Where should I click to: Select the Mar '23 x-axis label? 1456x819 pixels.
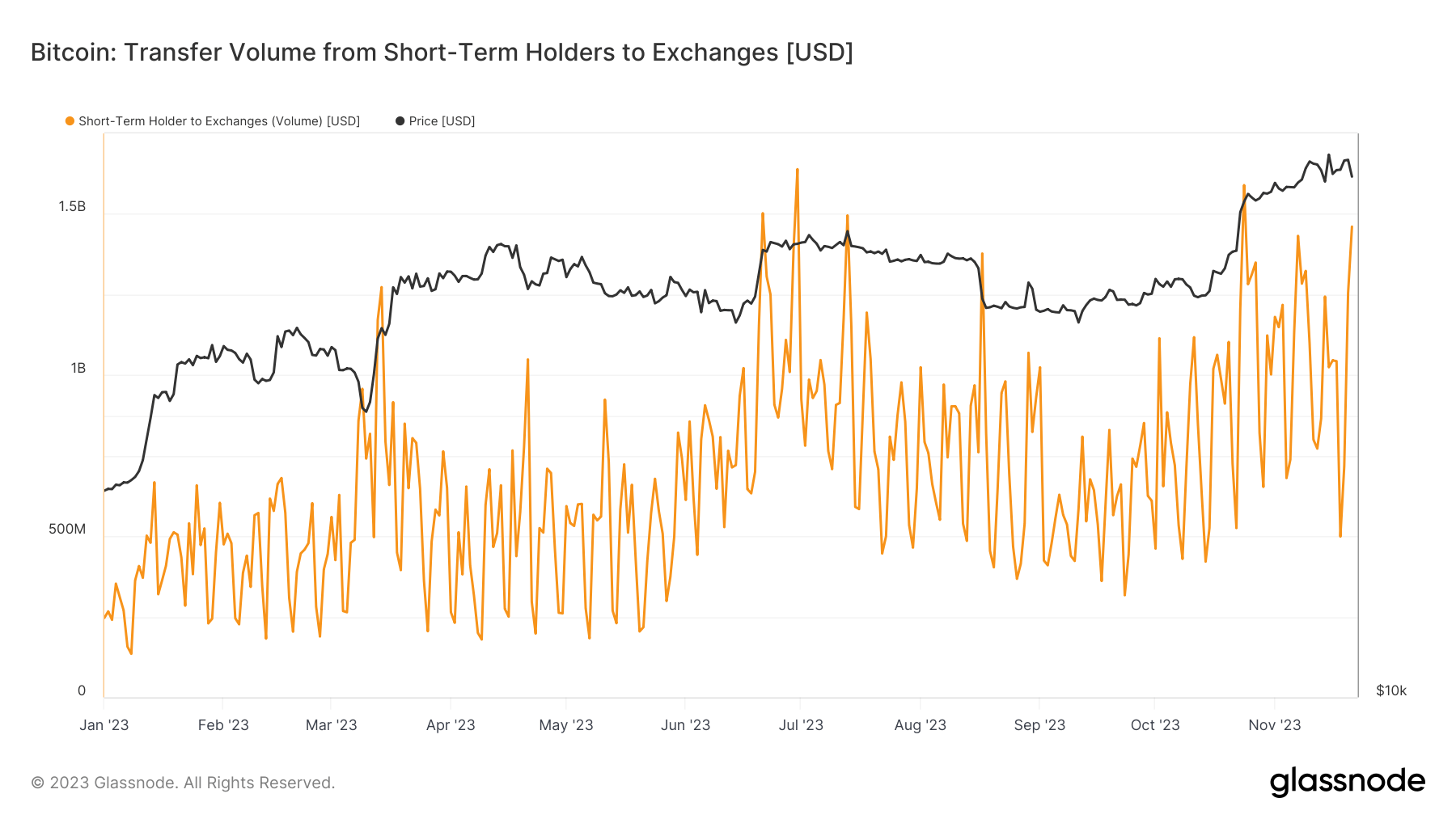(x=331, y=725)
